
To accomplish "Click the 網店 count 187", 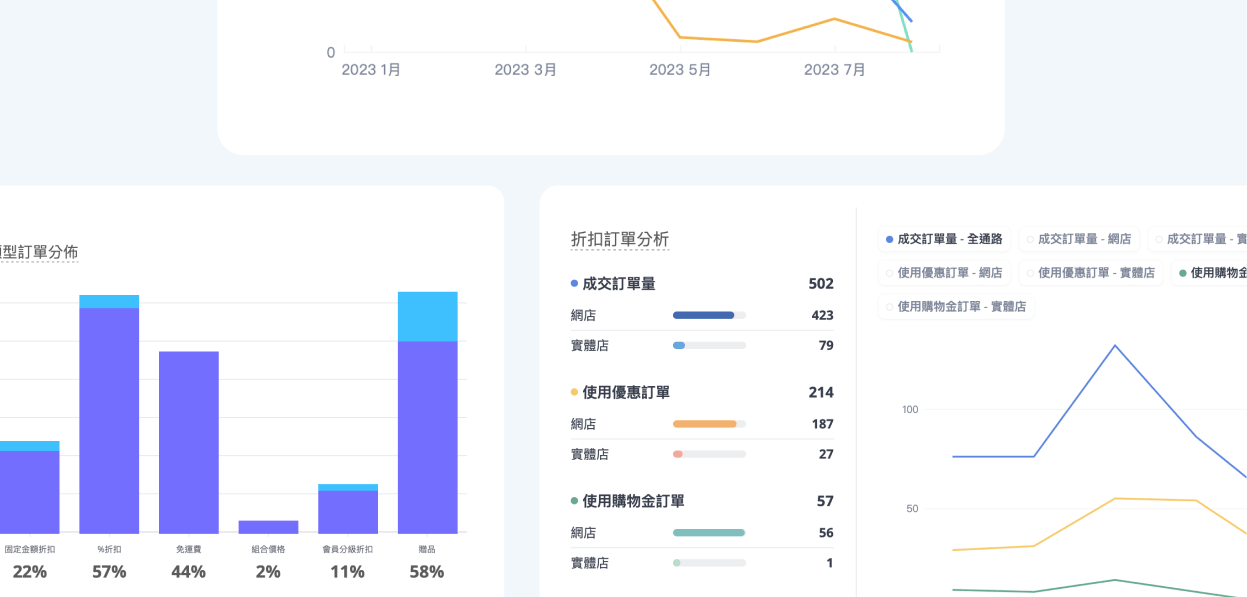I will pos(822,424).
